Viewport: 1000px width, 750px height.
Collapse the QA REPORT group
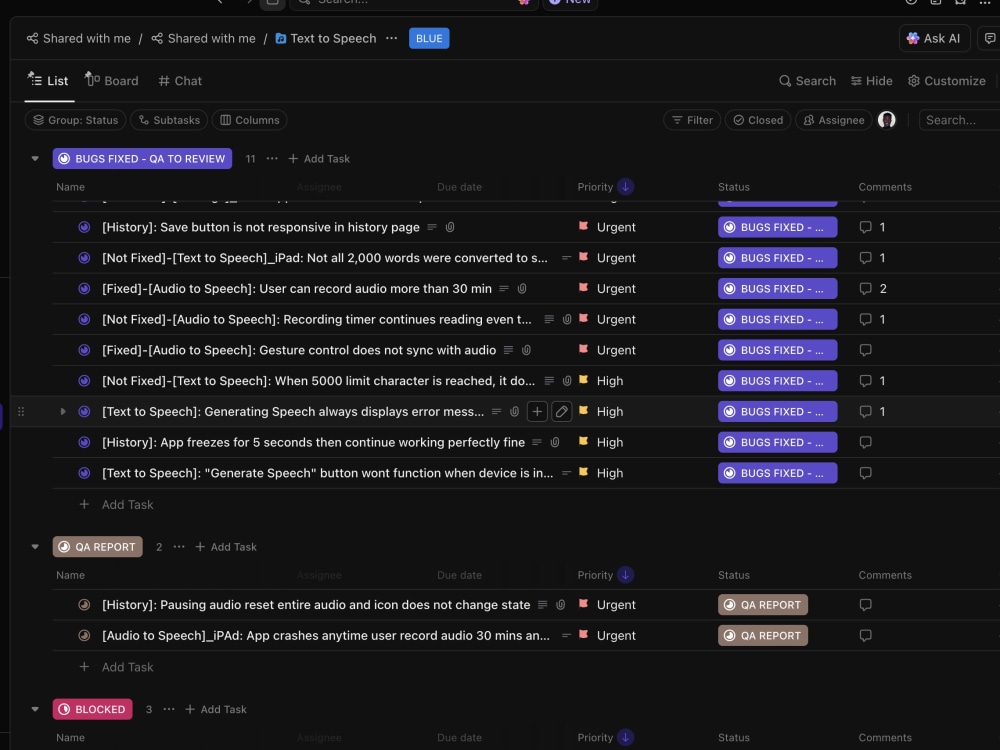coord(35,547)
